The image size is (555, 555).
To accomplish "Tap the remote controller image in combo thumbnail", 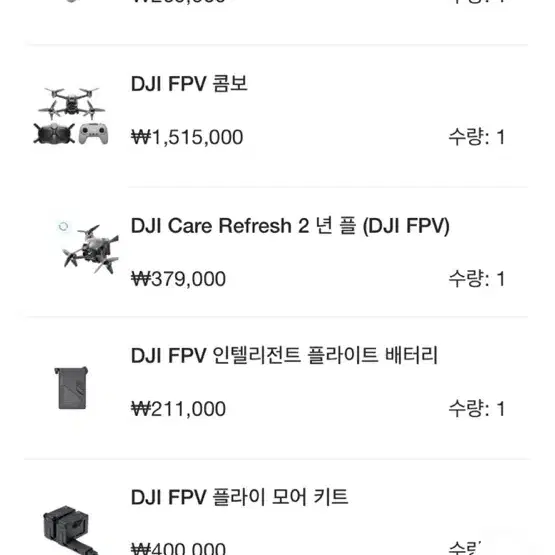I will point(93,133).
